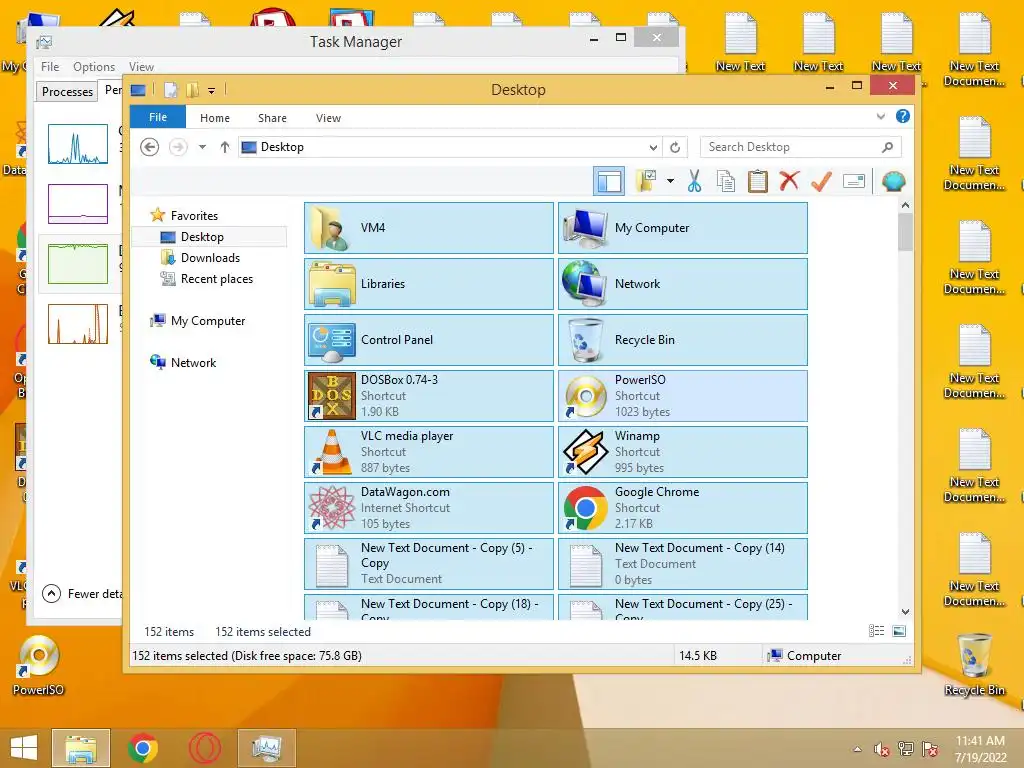
Task: Open the Explorer Help question mark
Action: [903, 116]
